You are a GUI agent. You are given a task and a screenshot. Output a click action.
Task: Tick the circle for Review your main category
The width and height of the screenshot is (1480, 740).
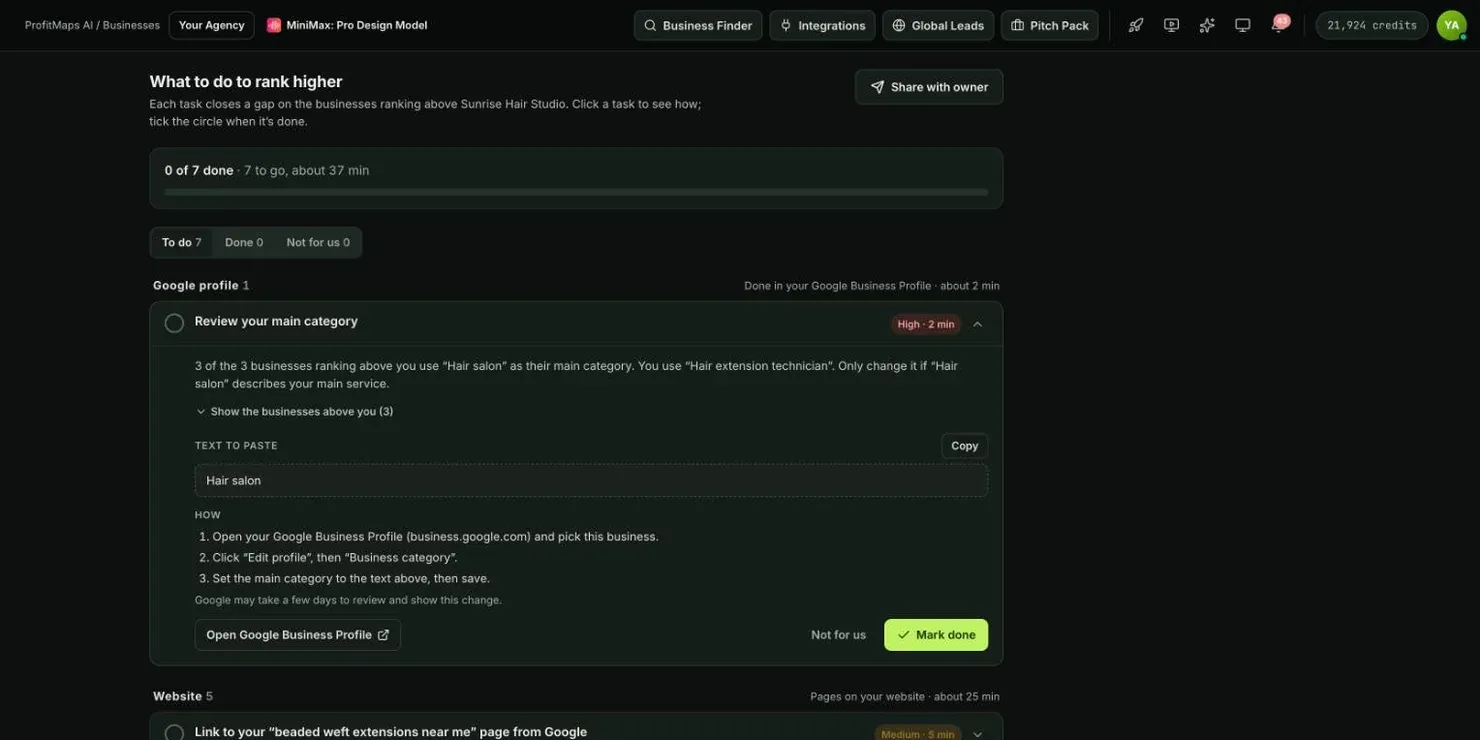tap(174, 323)
